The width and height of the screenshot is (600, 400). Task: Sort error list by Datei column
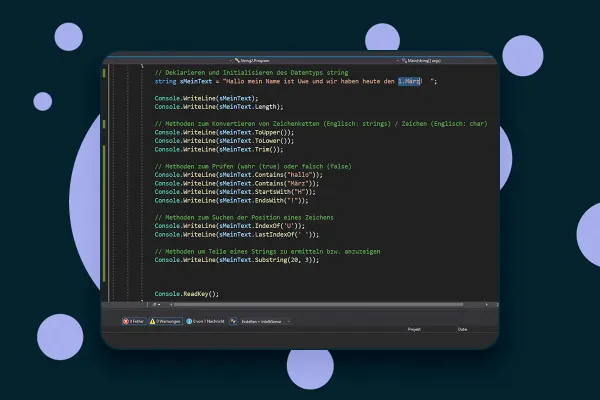[x=462, y=329]
